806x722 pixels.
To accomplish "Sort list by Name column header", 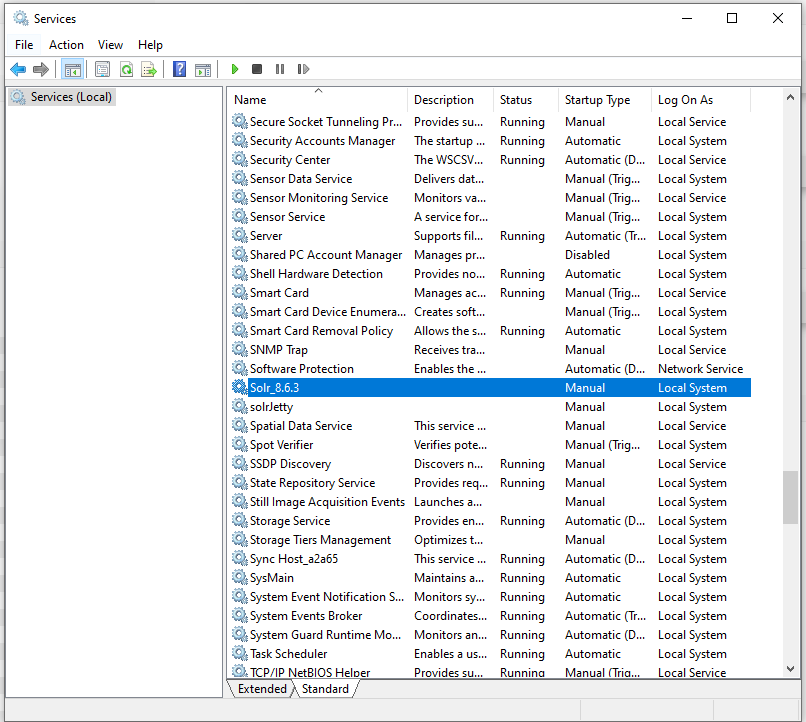I will coord(318,100).
